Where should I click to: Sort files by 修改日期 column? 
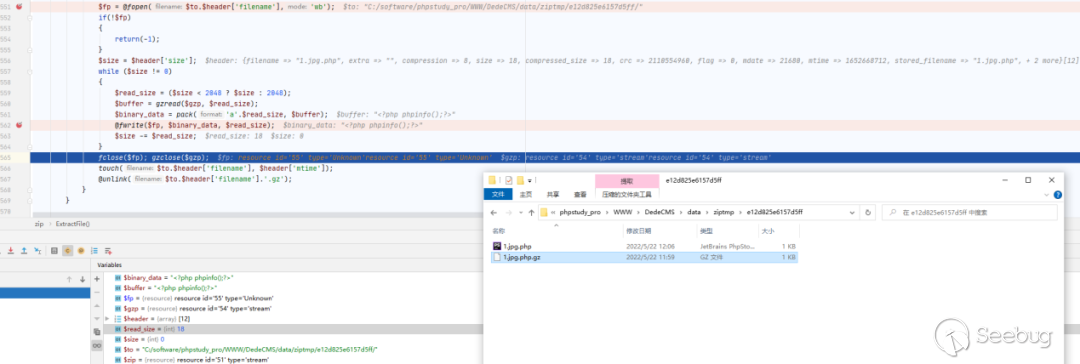638,232
